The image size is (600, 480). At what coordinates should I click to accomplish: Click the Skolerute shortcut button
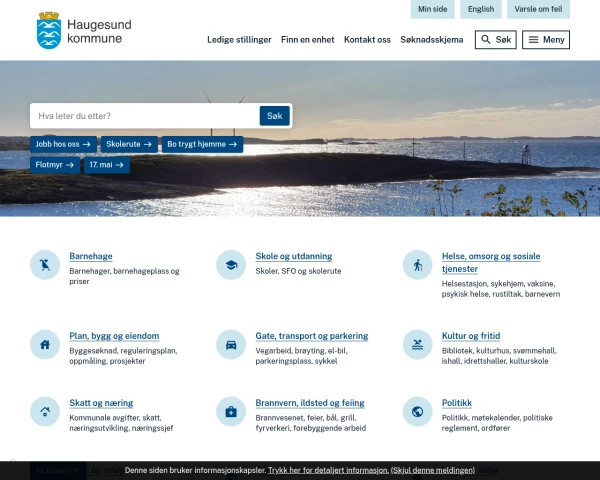coord(129,144)
